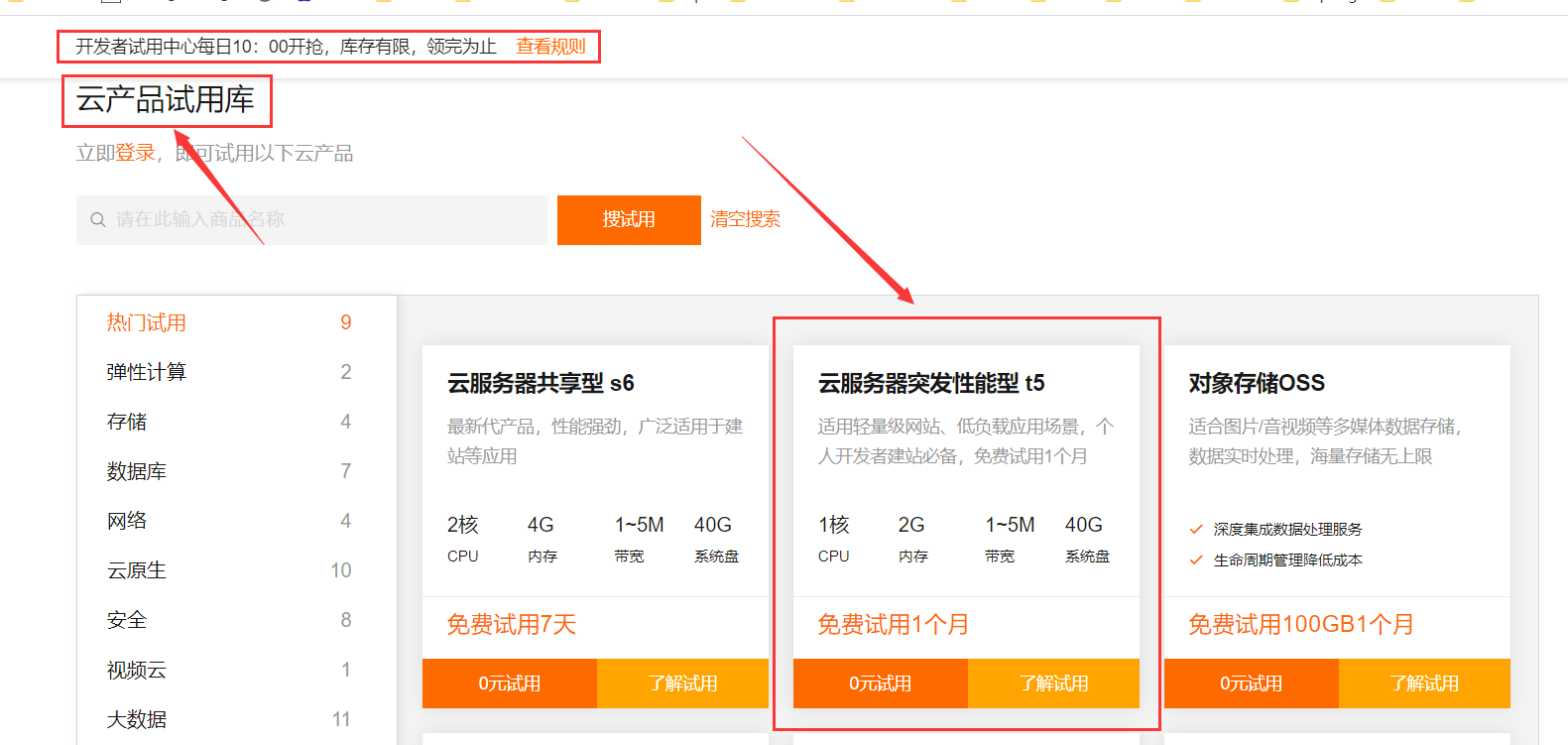Click 了解试用 on the 共享型 s6 card
This screenshot has width=1568, height=745.
[x=682, y=683]
